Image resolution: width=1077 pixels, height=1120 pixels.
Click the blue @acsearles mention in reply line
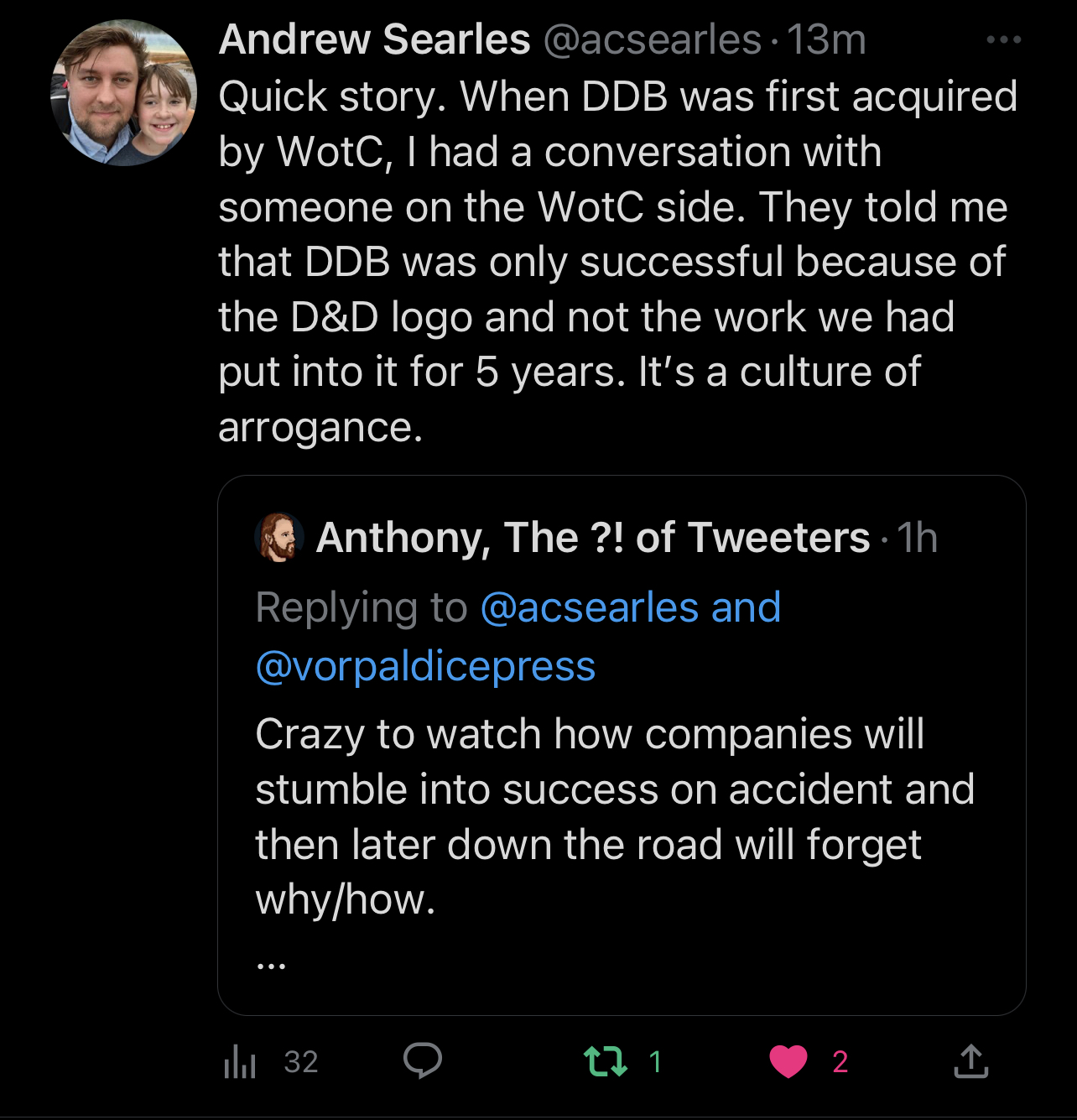pyautogui.click(x=589, y=607)
